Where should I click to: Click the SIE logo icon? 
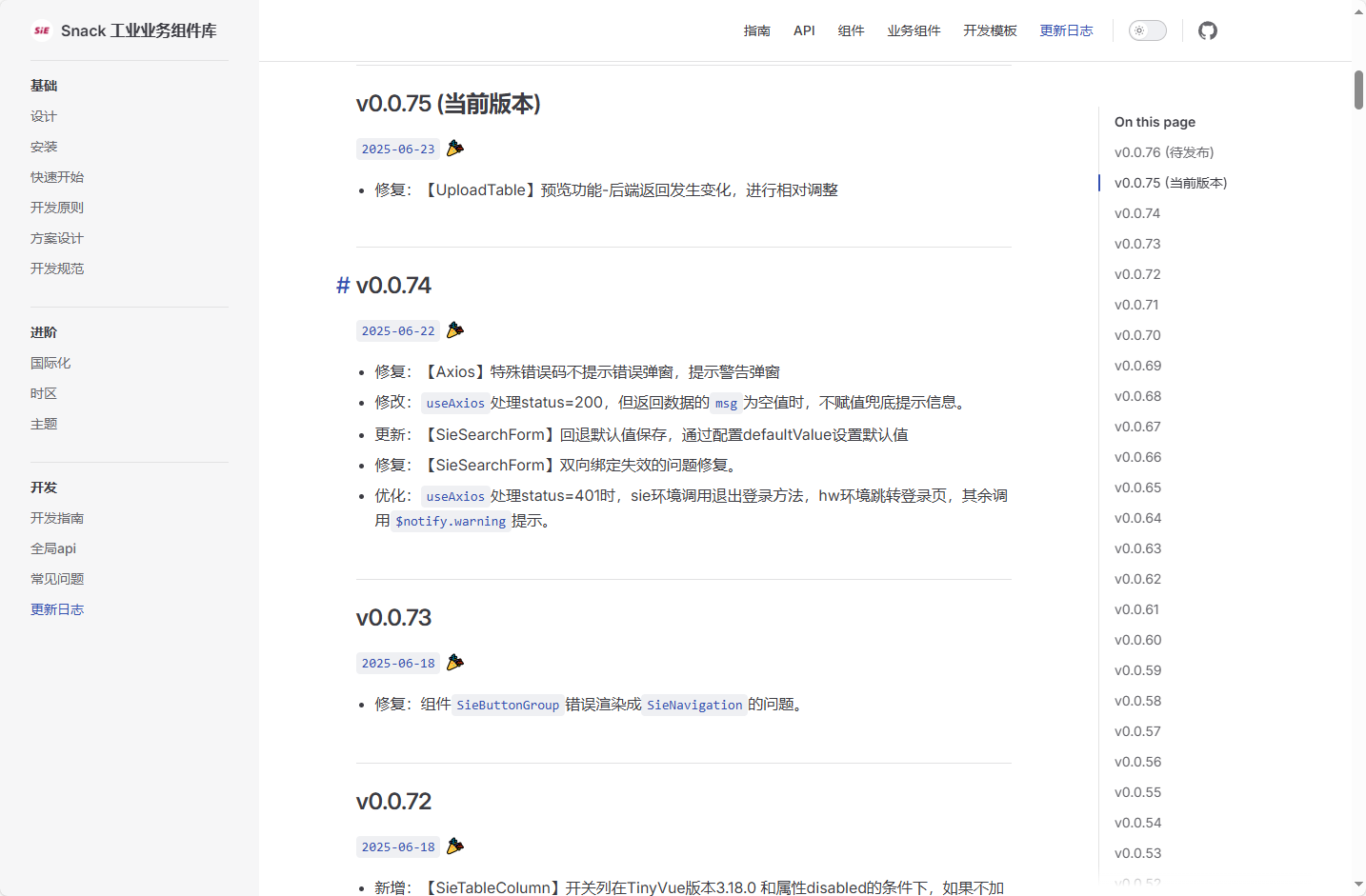(x=42, y=30)
